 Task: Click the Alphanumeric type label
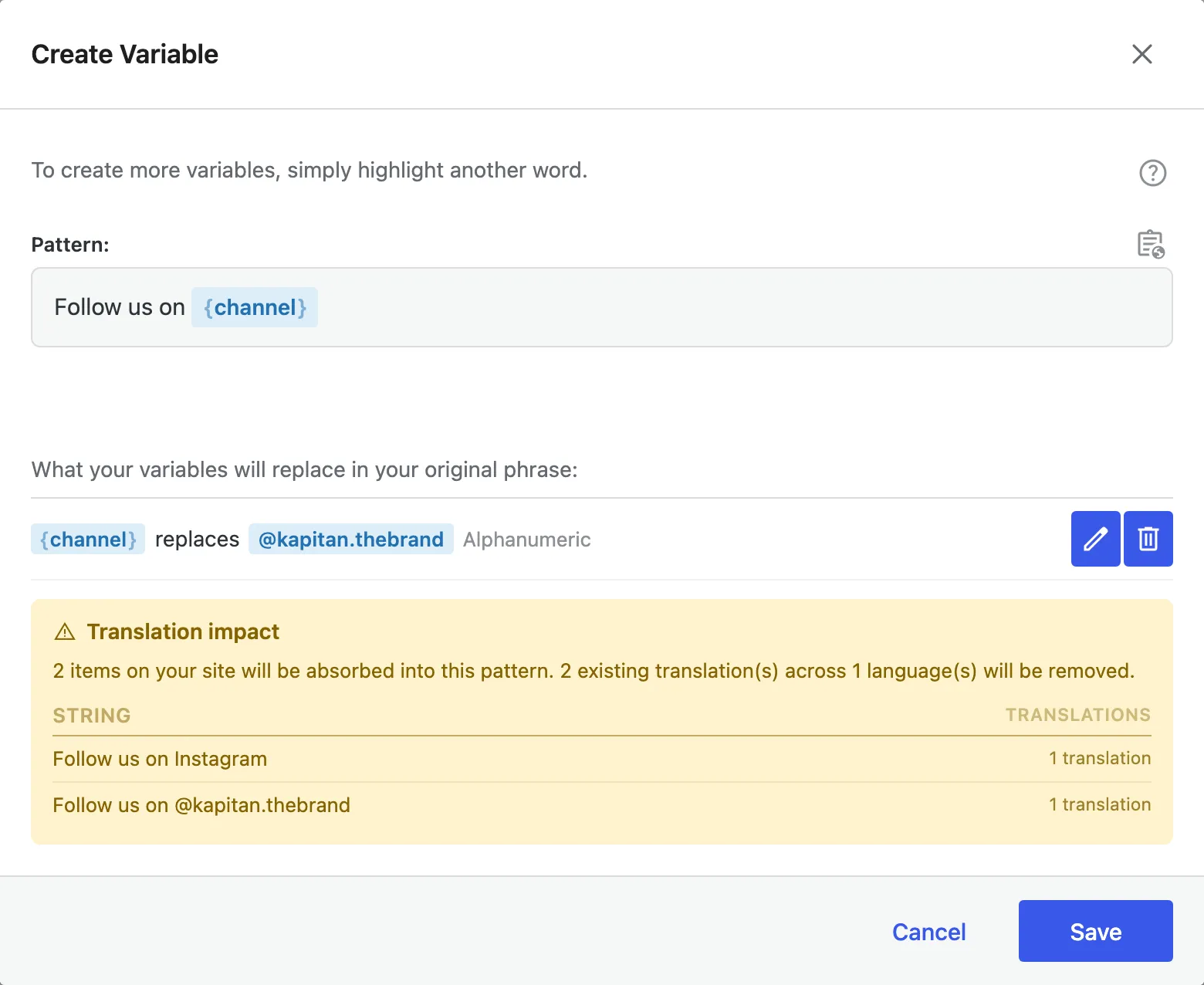[x=527, y=540]
